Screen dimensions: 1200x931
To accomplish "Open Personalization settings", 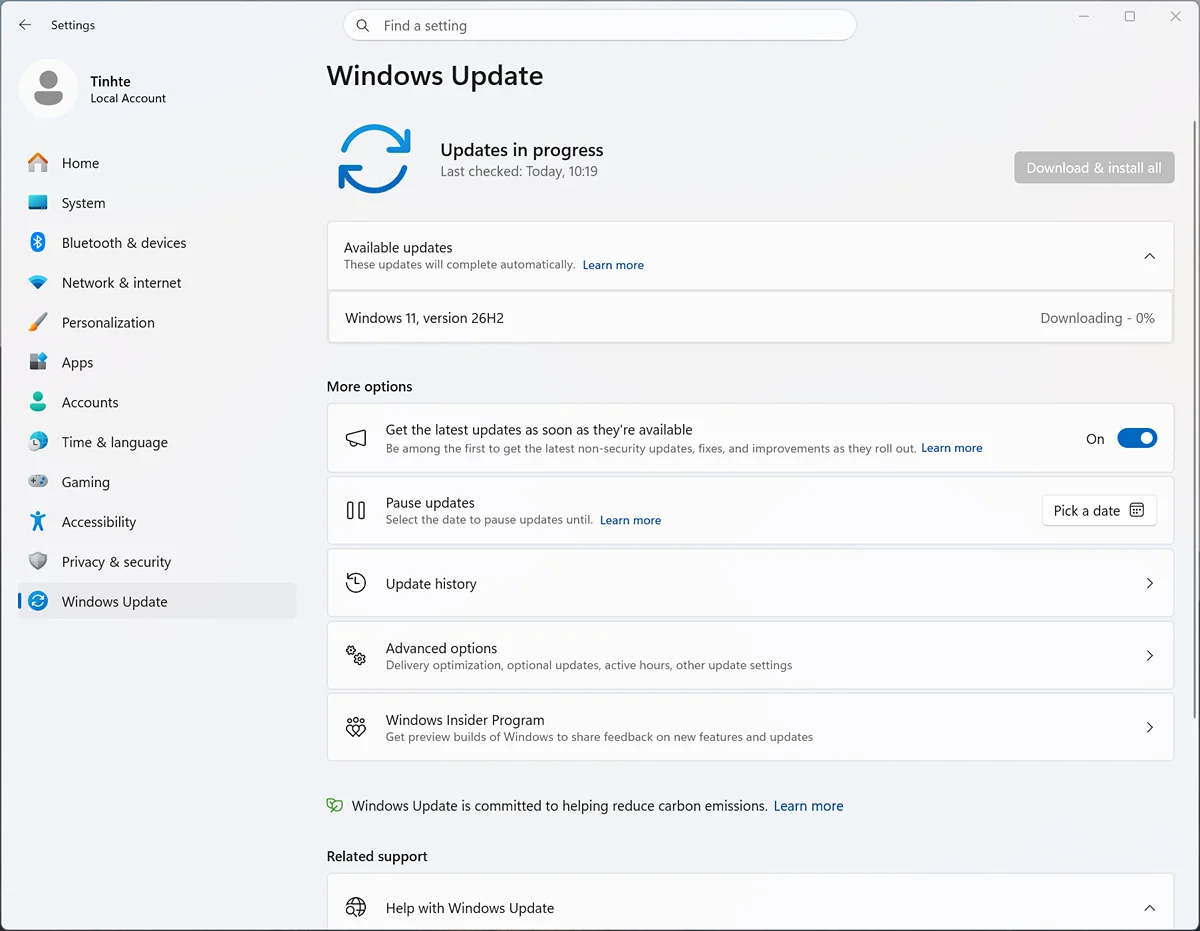I will [x=157, y=323].
